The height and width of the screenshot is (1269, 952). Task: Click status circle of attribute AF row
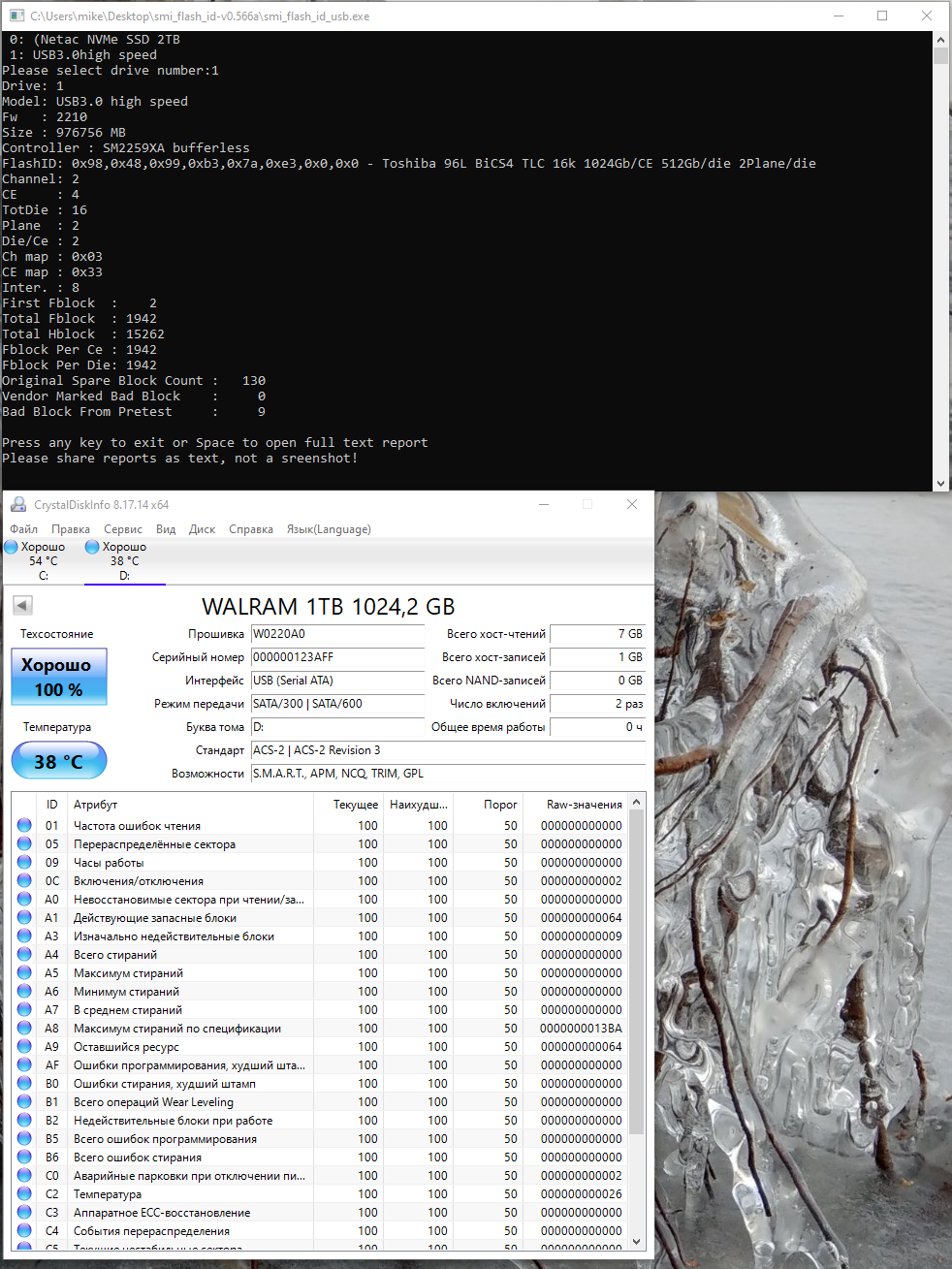coord(24,1064)
